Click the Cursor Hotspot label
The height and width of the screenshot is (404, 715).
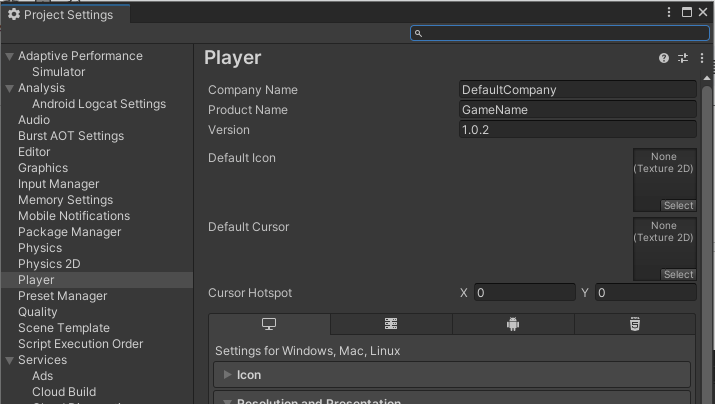pyautogui.click(x=250, y=293)
